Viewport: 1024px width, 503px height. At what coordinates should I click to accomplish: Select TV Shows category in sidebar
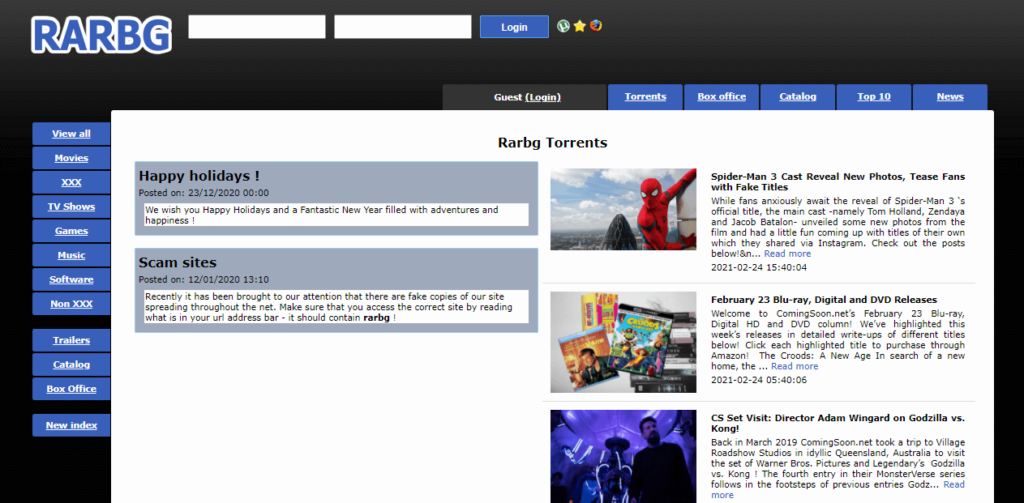[x=71, y=206]
